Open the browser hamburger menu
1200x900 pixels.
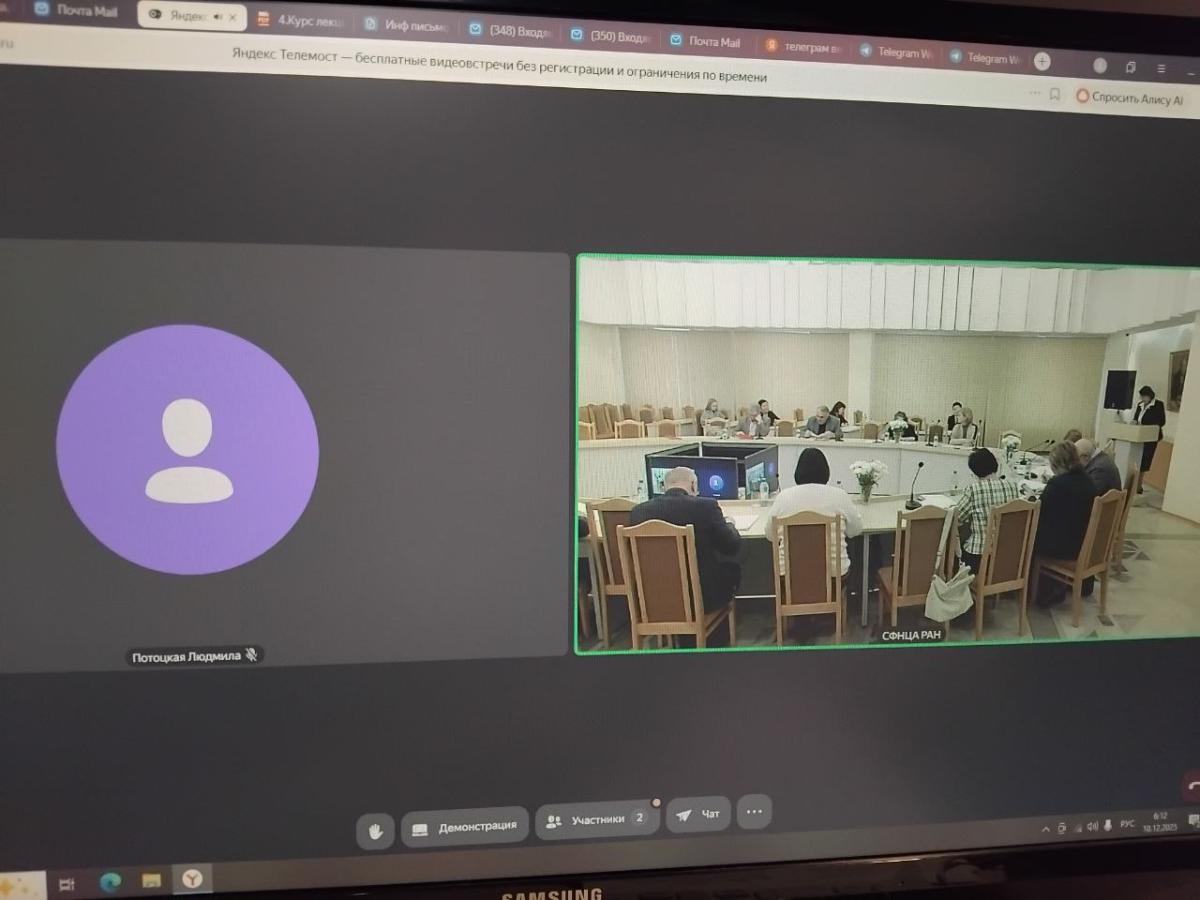pyautogui.click(x=1161, y=68)
